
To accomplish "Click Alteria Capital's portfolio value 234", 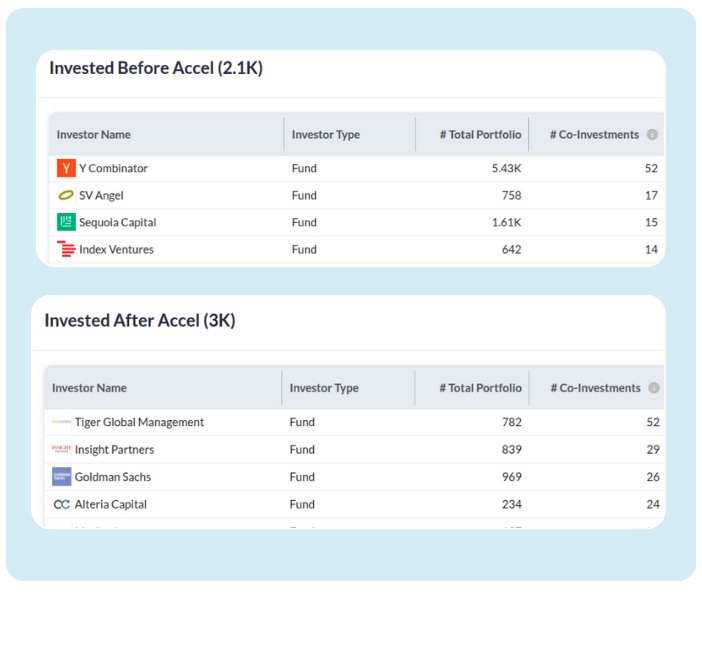I will click(x=512, y=505).
